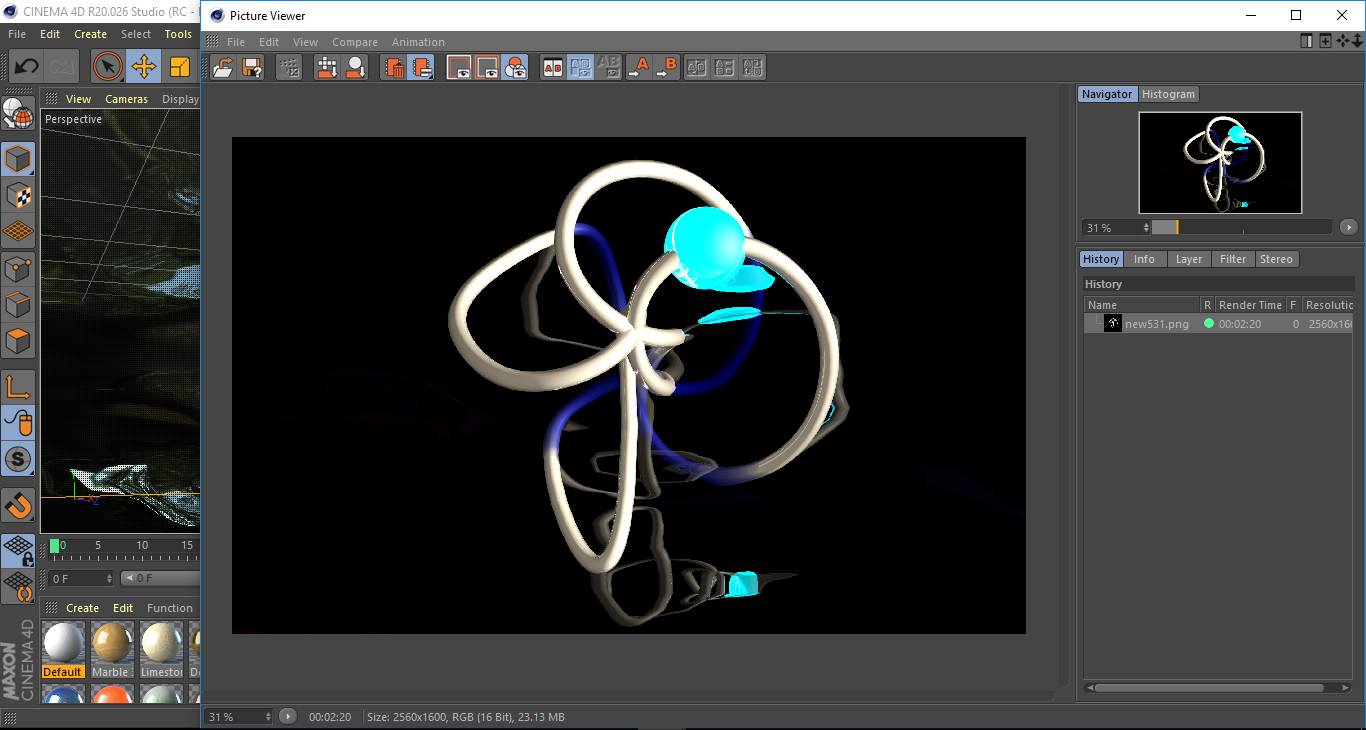The image size is (1366, 730).
Task: Activate Polygons mode orange-top cube icon
Action: [x=18, y=341]
